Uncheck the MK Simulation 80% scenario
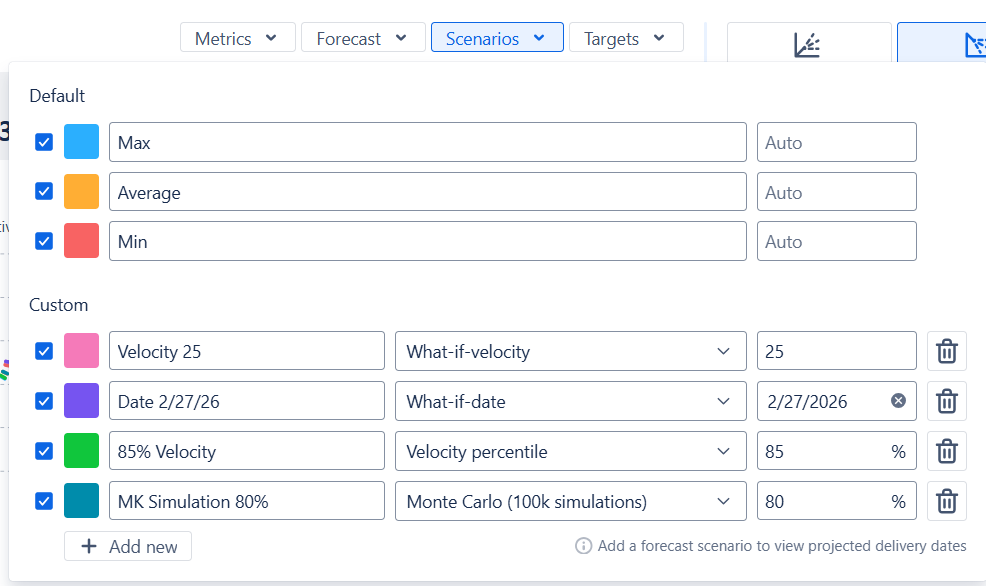The image size is (986, 586). [x=43, y=501]
